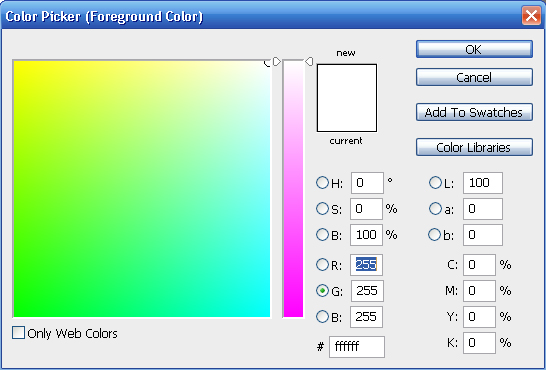Click the K black percentage field
This screenshot has width=546, height=370.
point(479,343)
